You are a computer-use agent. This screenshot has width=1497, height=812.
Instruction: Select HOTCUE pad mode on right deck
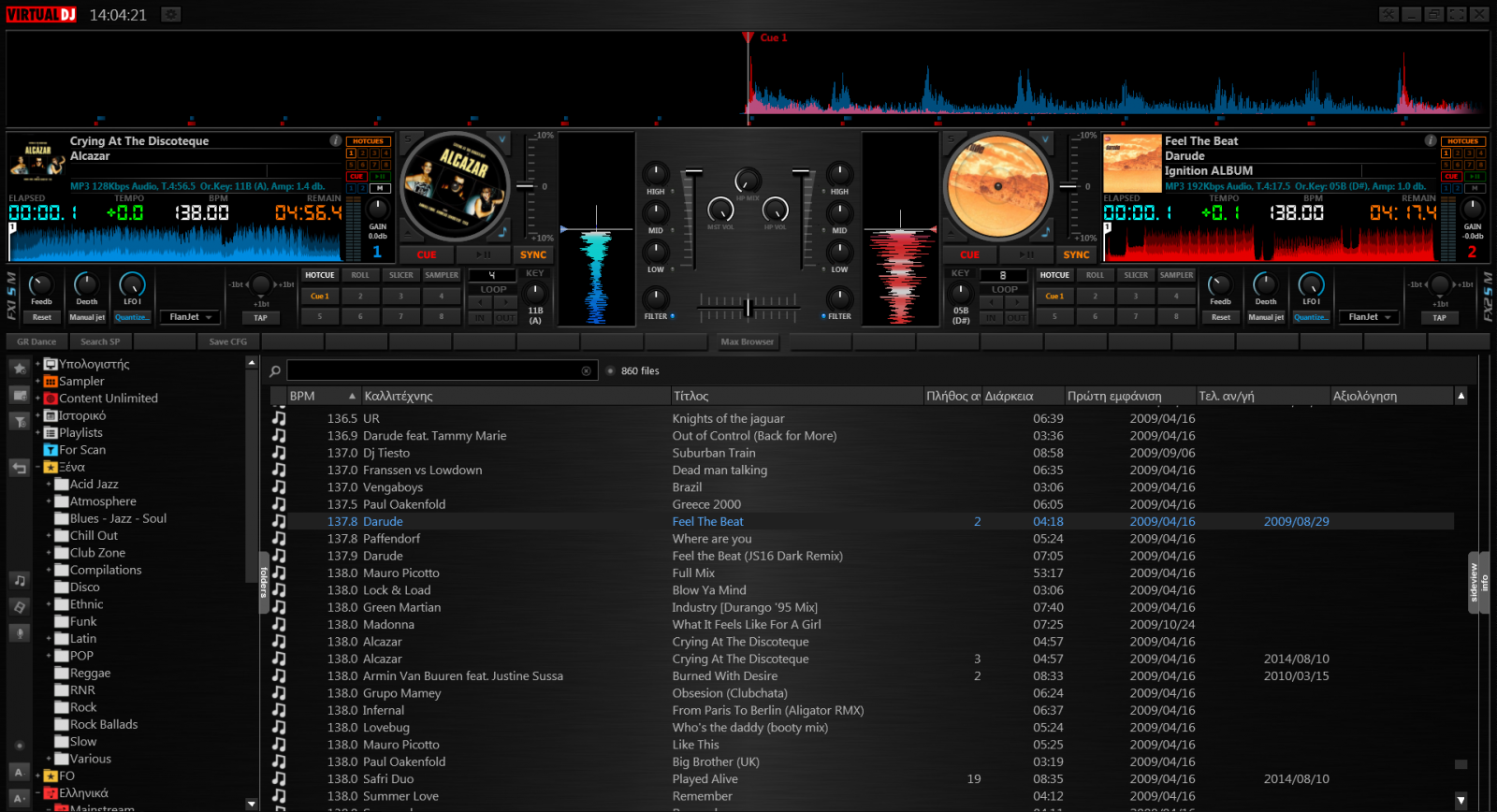(x=1054, y=275)
